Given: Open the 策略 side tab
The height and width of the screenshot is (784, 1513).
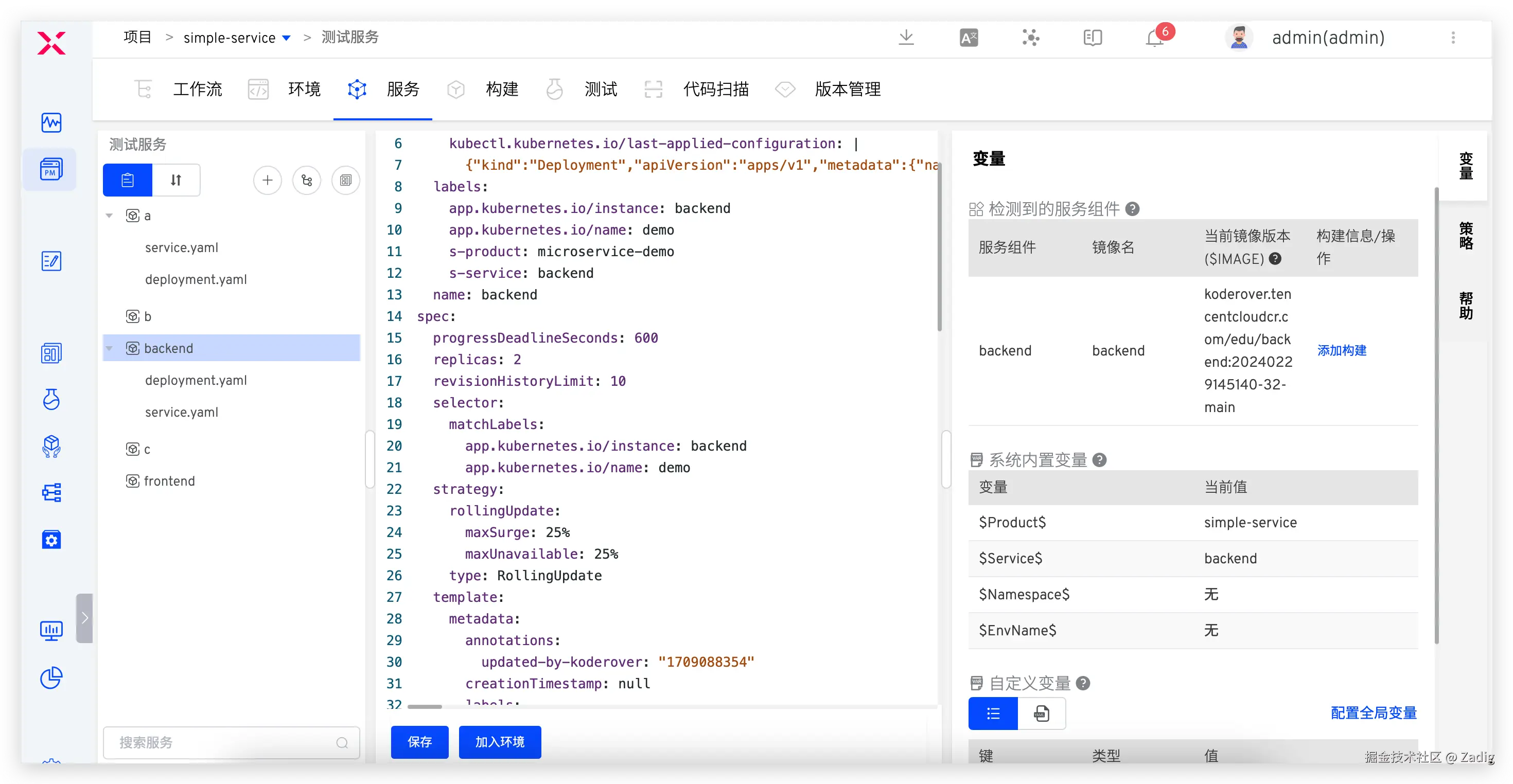Looking at the screenshot, I should (x=1466, y=235).
